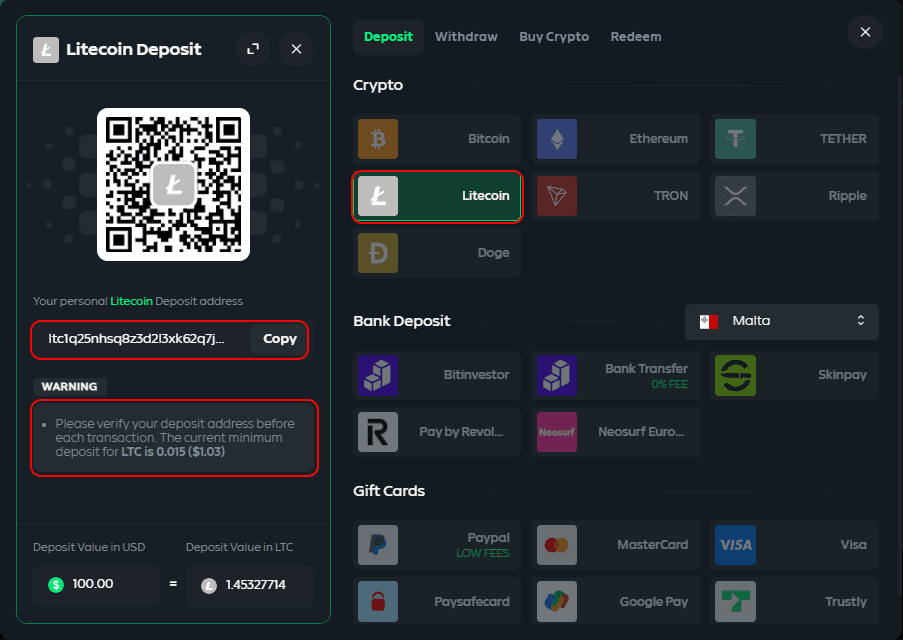This screenshot has height=640, width=903.
Task: Click the LOW FEES label under Paypal
Action: point(483,554)
